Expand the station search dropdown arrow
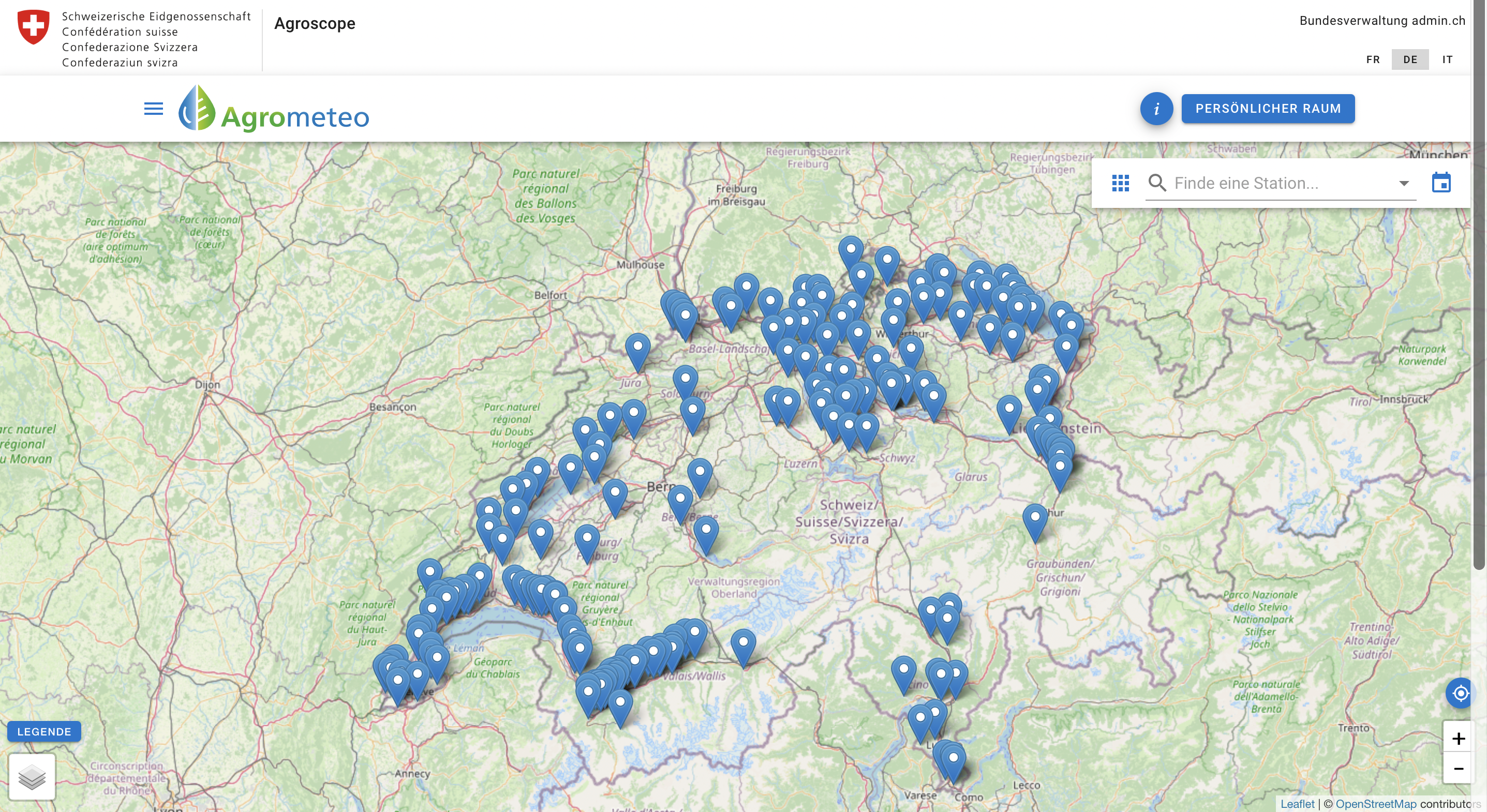The width and height of the screenshot is (1487, 812). (1404, 184)
